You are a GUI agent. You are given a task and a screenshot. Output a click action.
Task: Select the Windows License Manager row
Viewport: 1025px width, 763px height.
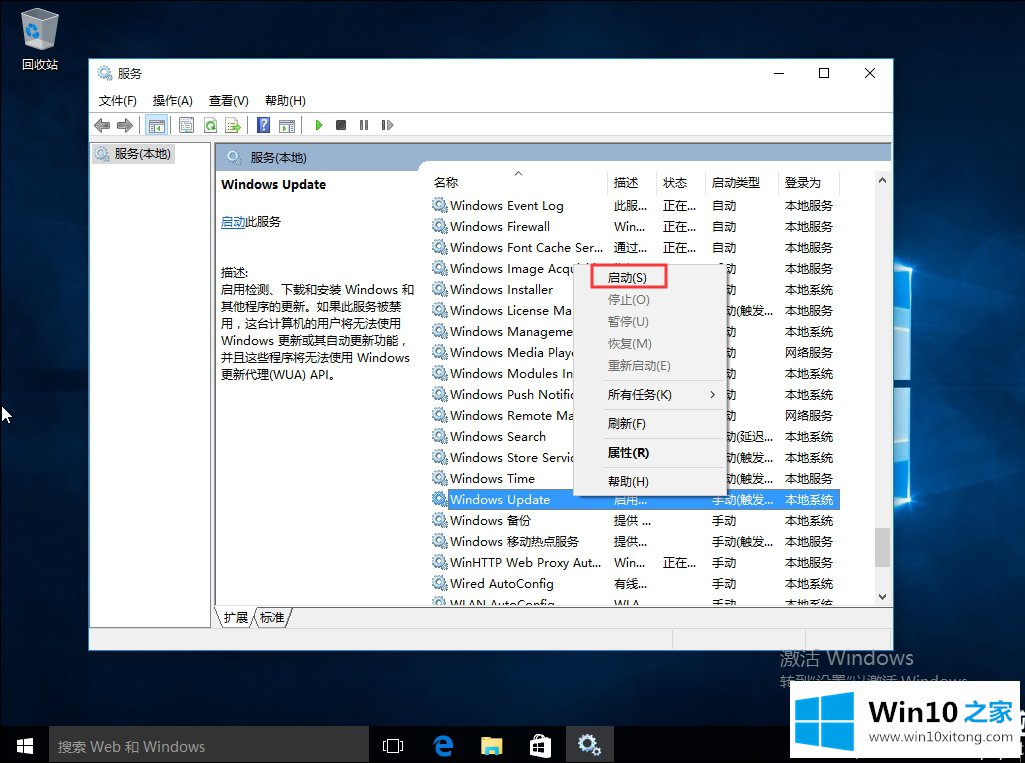point(502,310)
